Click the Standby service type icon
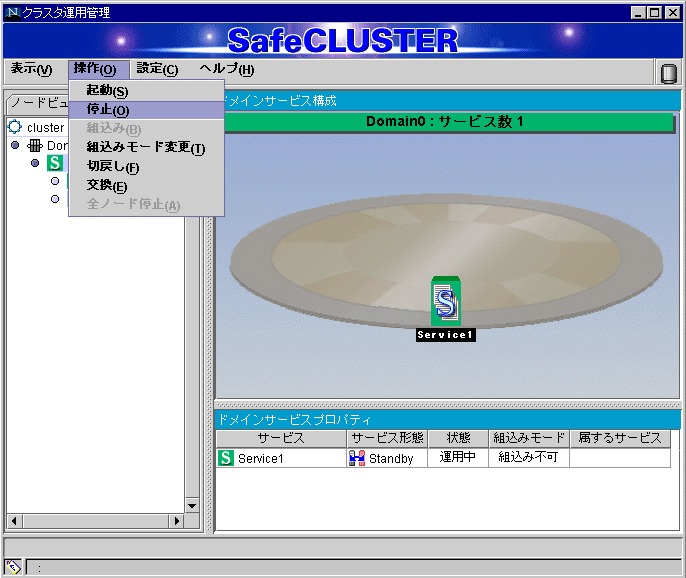 [x=357, y=458]
